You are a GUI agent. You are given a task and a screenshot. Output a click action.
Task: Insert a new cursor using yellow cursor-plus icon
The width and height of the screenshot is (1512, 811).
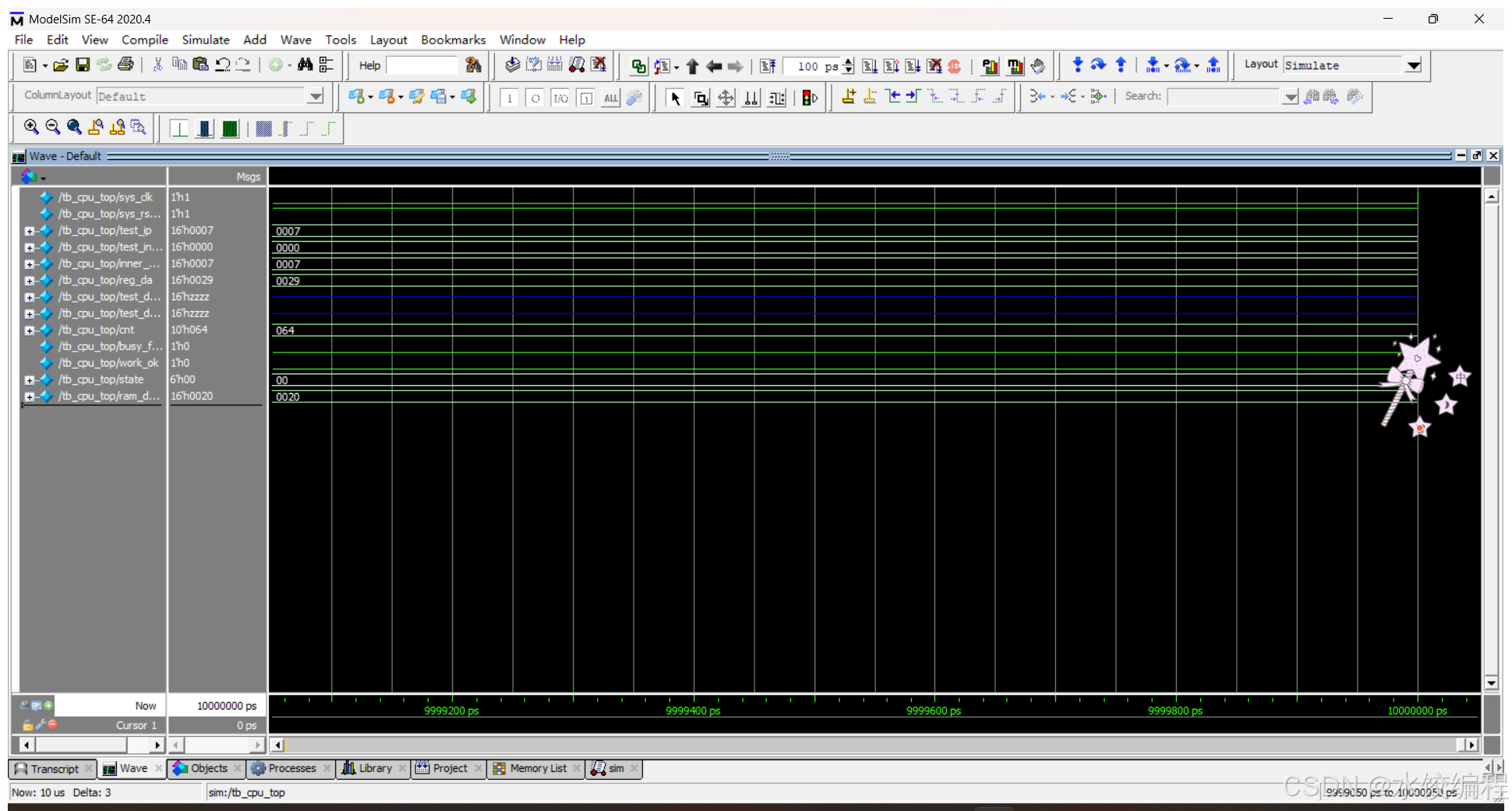pyautogui.click(x=849, y=97)
